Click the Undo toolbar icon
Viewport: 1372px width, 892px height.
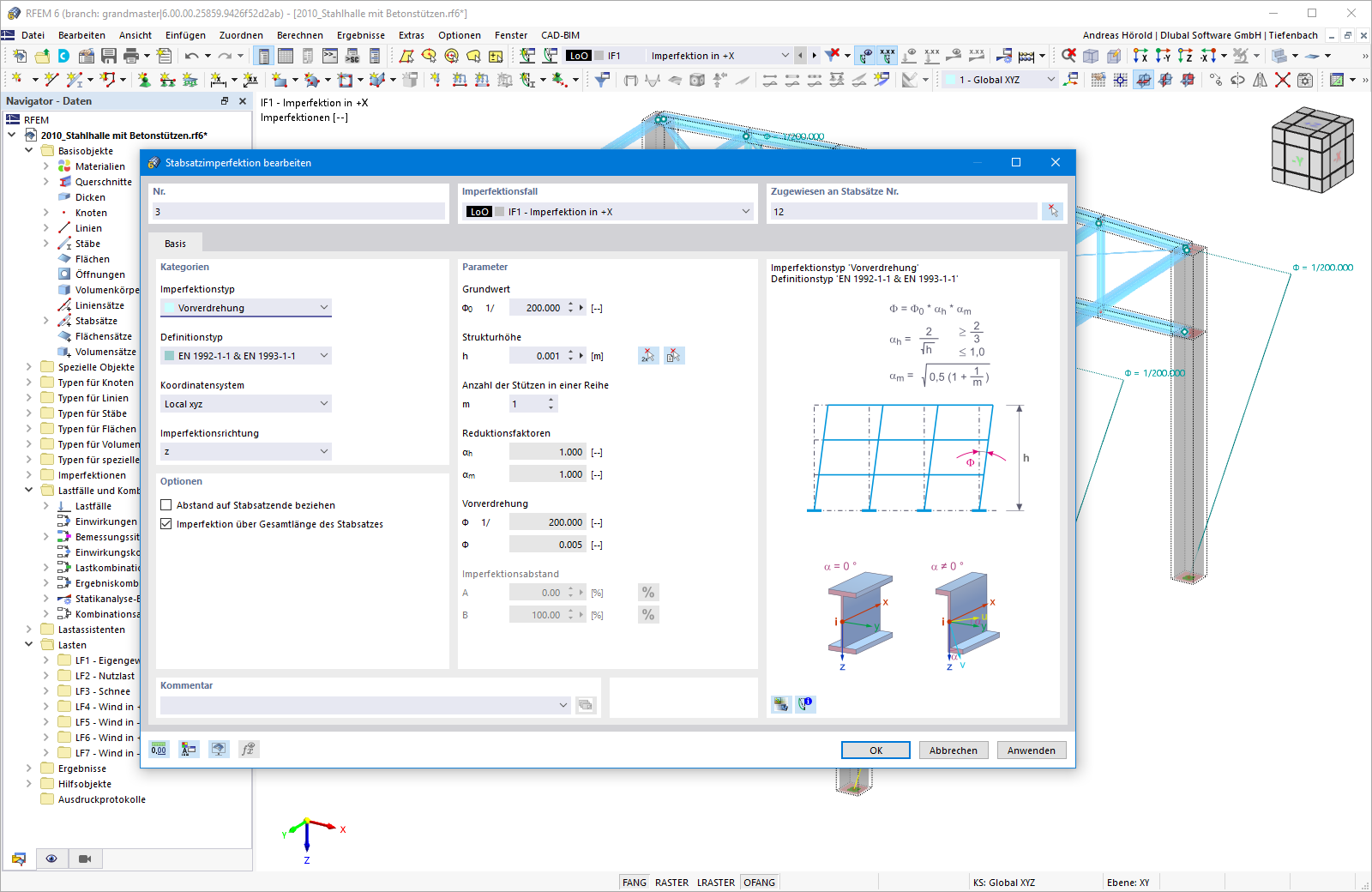(x=192, y=56)
